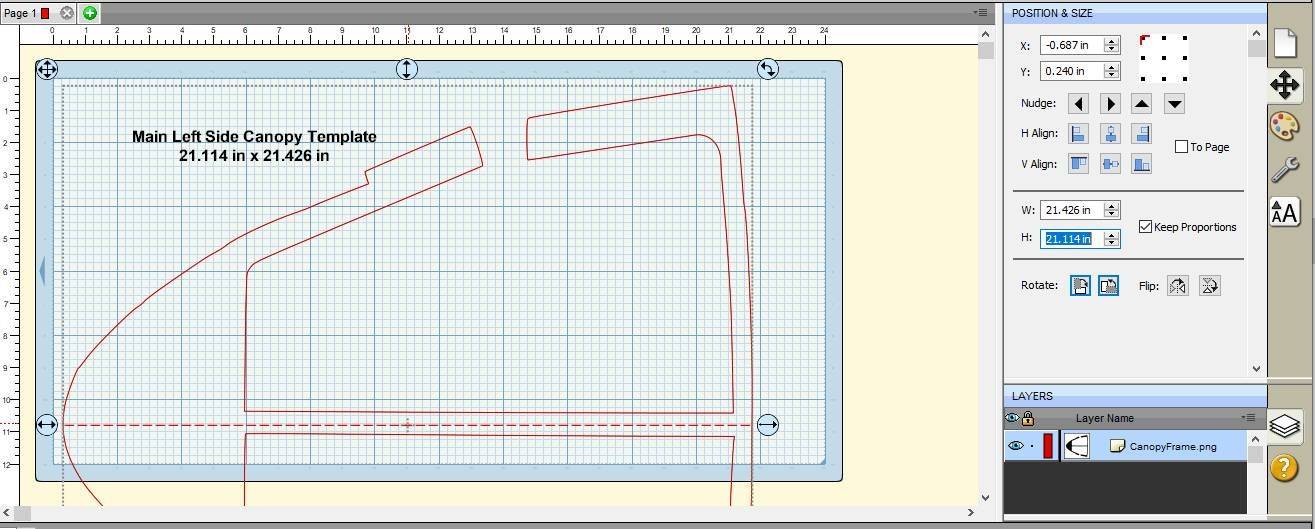Align selection to horizontal center

tap(1110, 134)
